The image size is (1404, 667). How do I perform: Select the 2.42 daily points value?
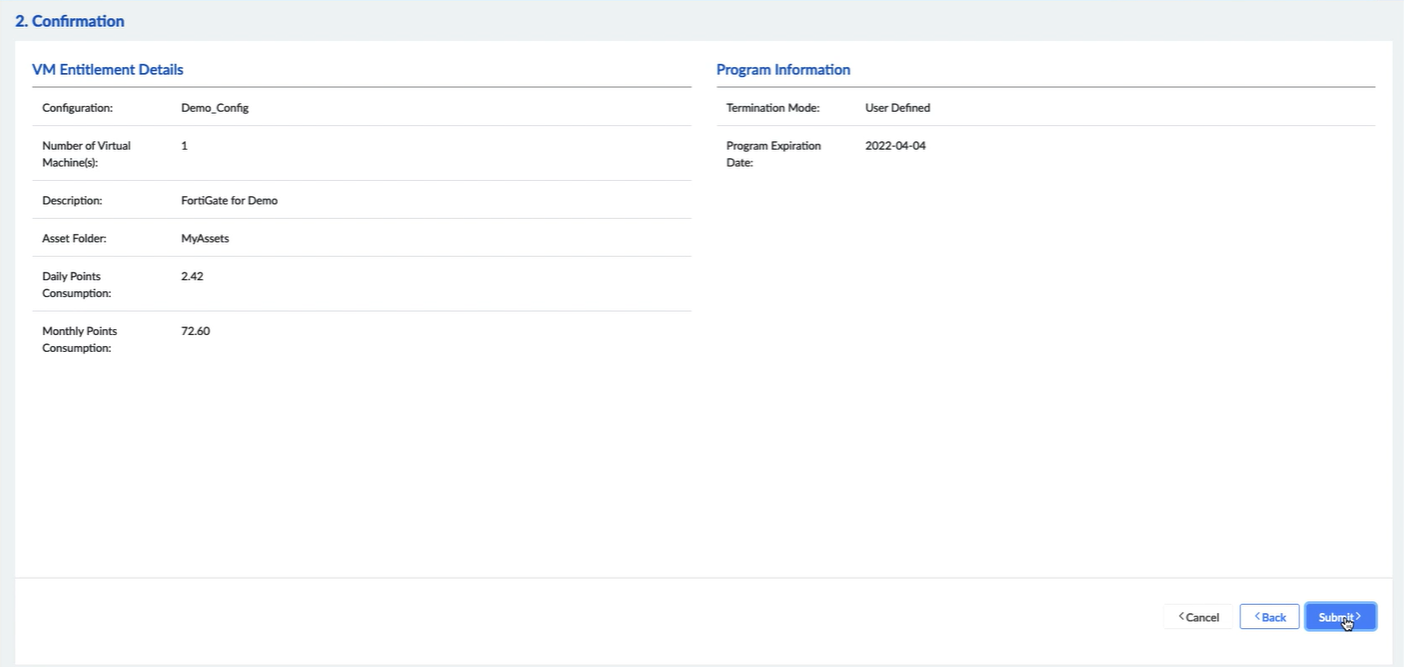(x=192, y=276)
